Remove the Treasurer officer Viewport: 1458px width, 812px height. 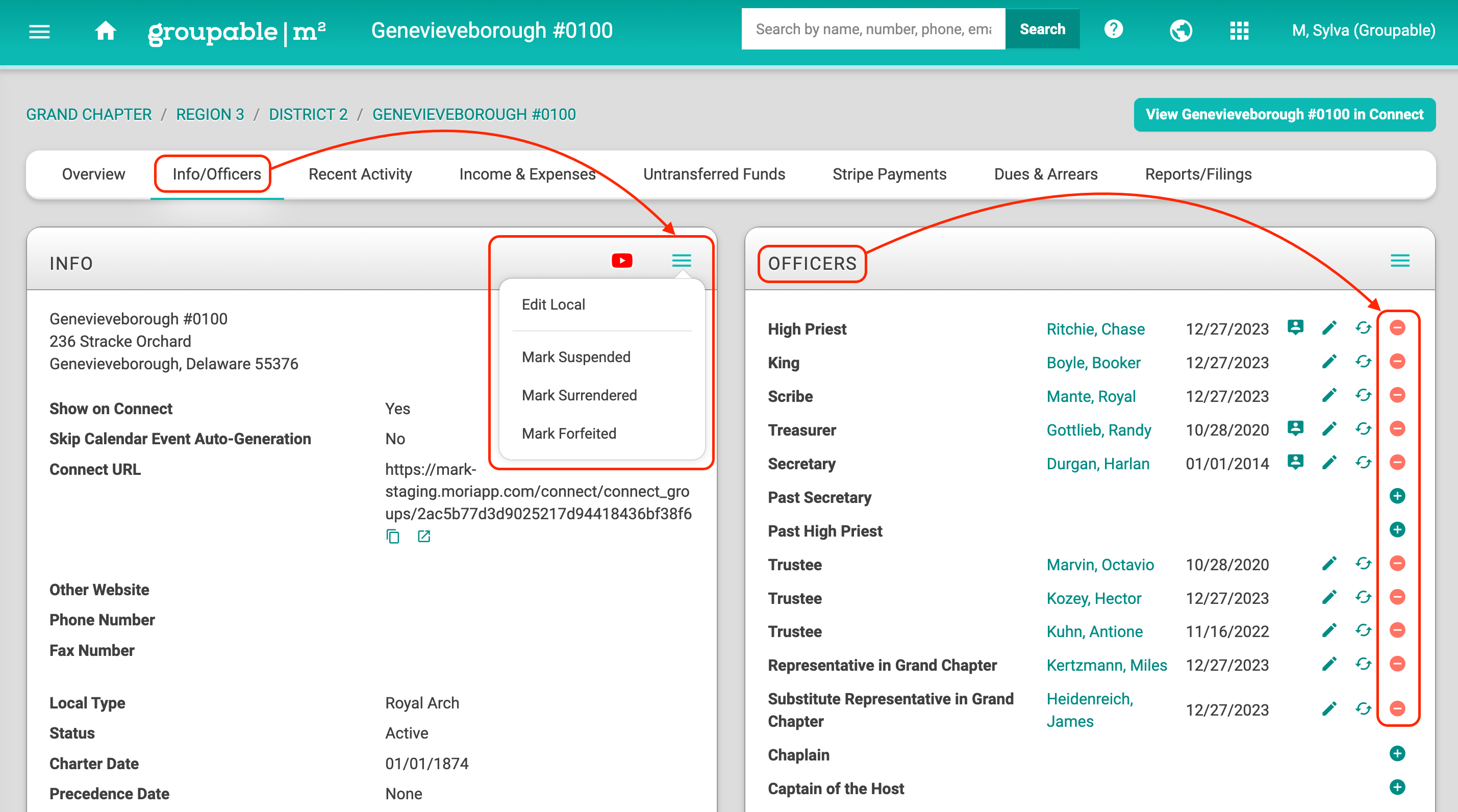(x=1397, y=429)
